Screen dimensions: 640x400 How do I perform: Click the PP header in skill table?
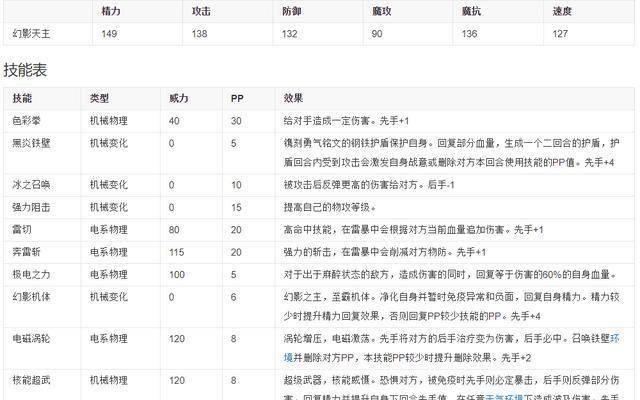(237, 98)
